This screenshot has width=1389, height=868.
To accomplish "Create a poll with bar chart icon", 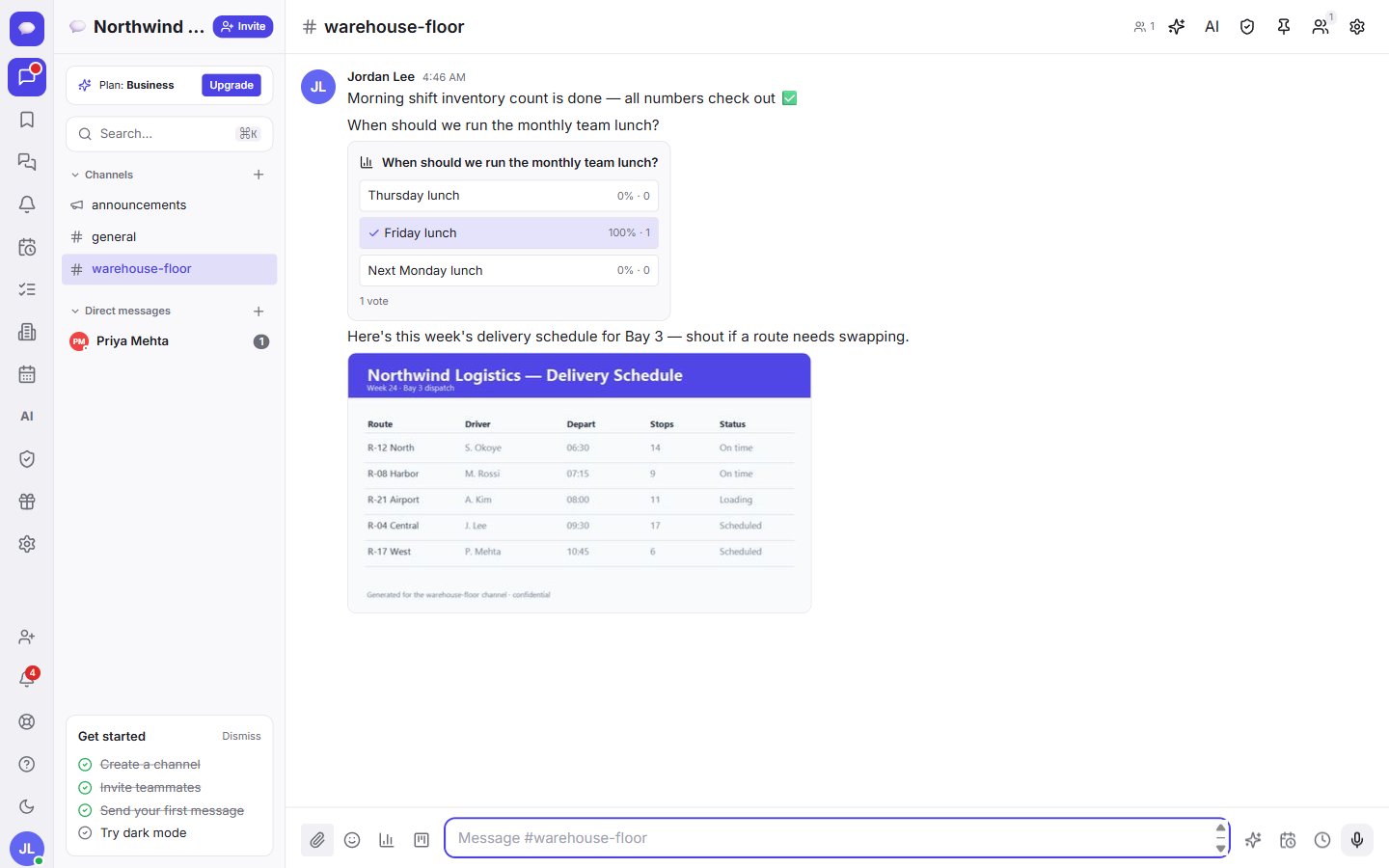I will (387, 840).
